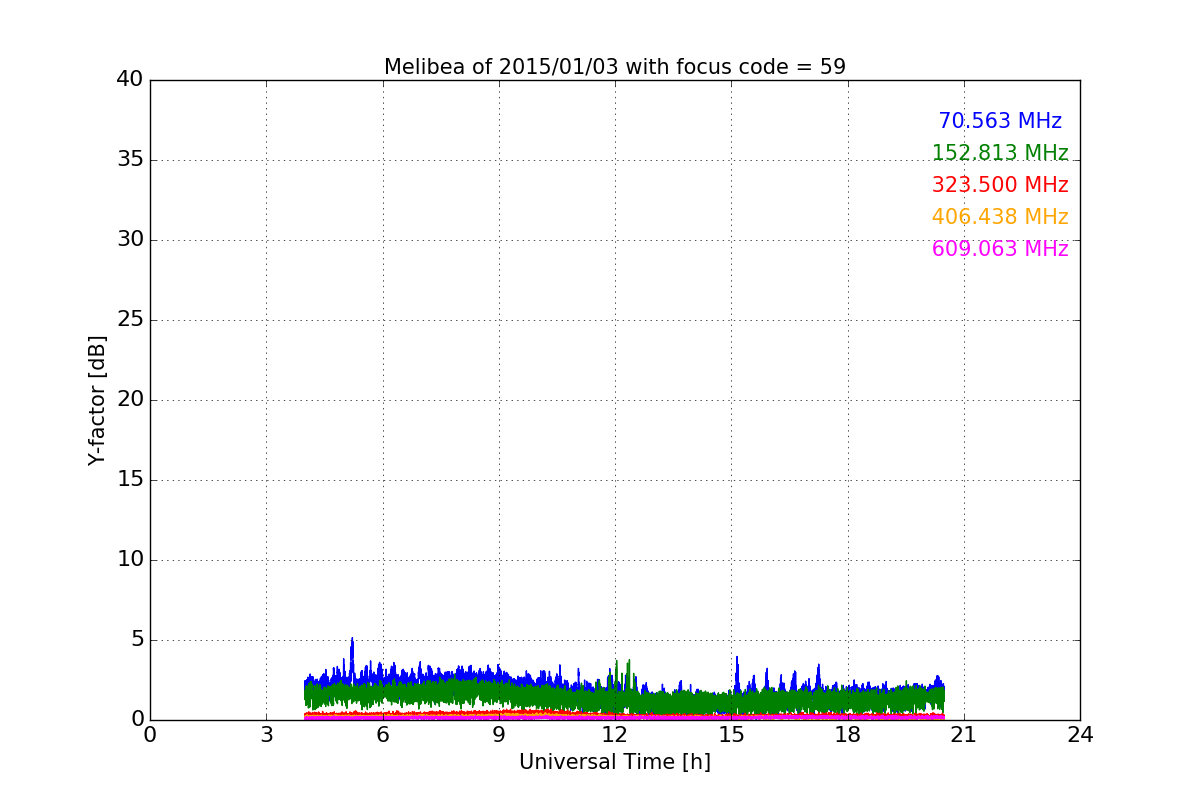Click the y-axis tick label 10
1200x800 pixels.
tap(130, 560)
